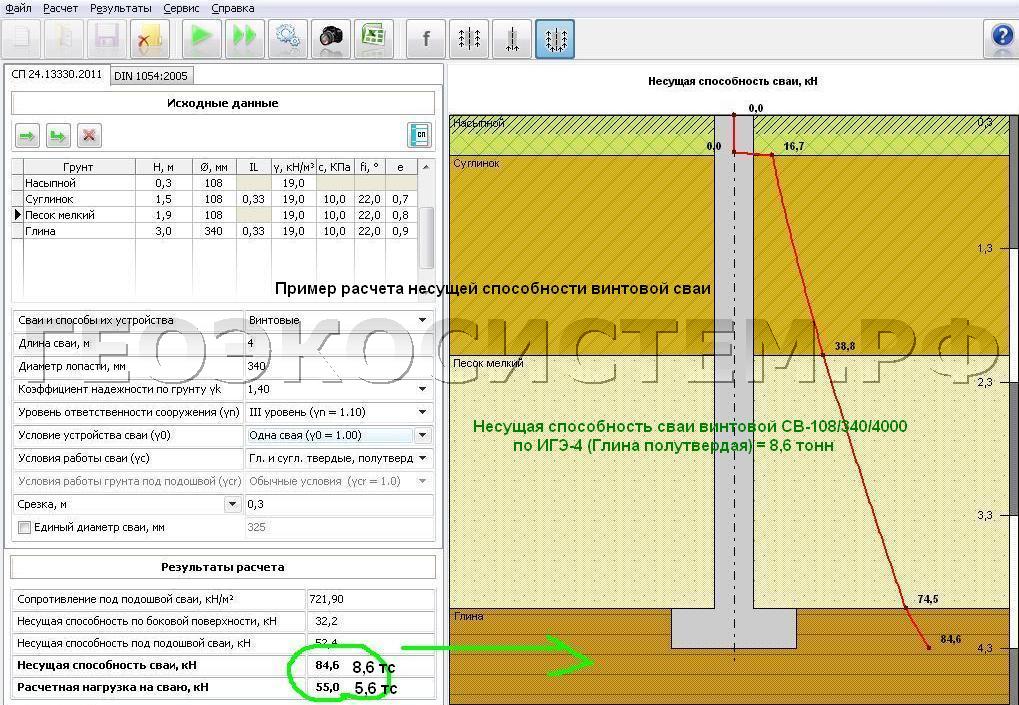Click the green single-arrow Run calculation icon

pyautogui.click(x=201, y=38)
